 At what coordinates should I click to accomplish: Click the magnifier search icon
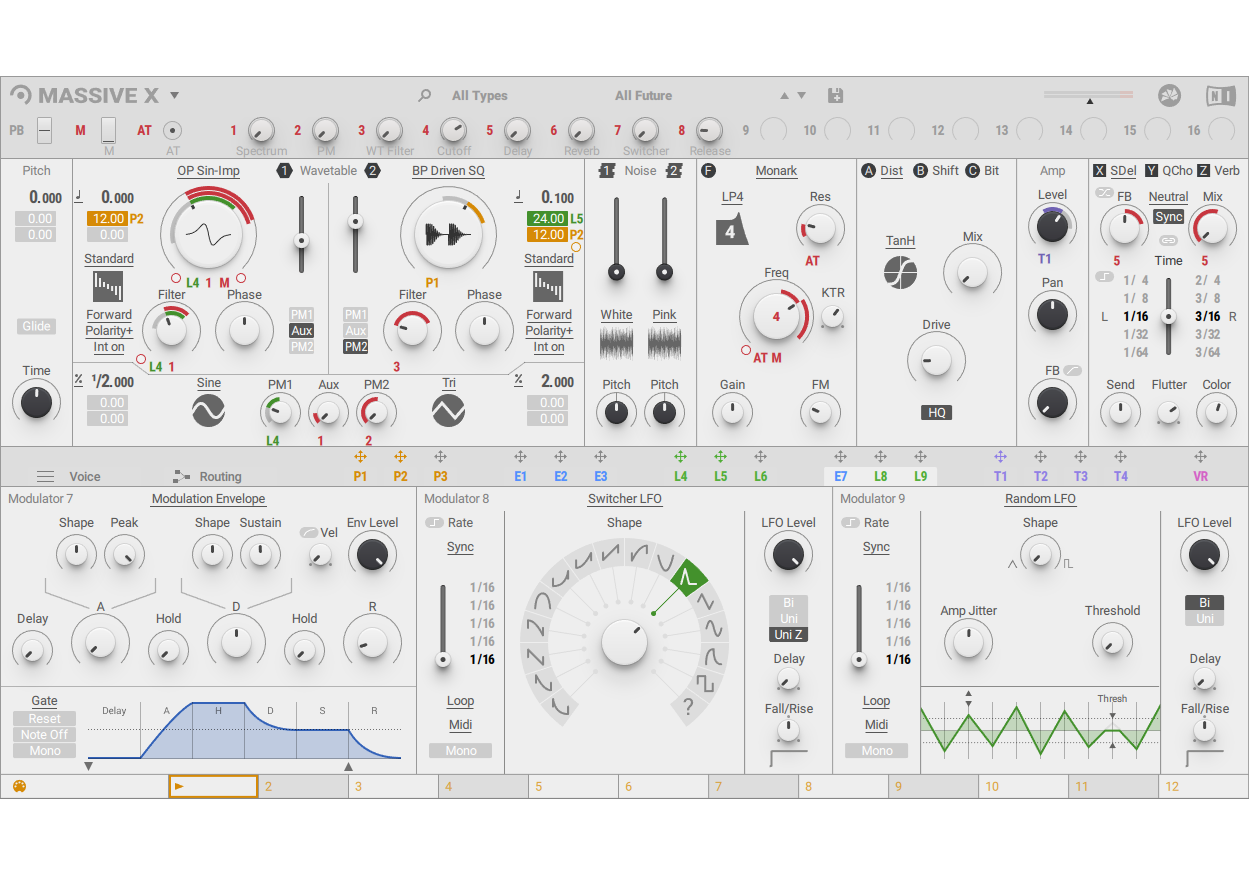(425, 96)
